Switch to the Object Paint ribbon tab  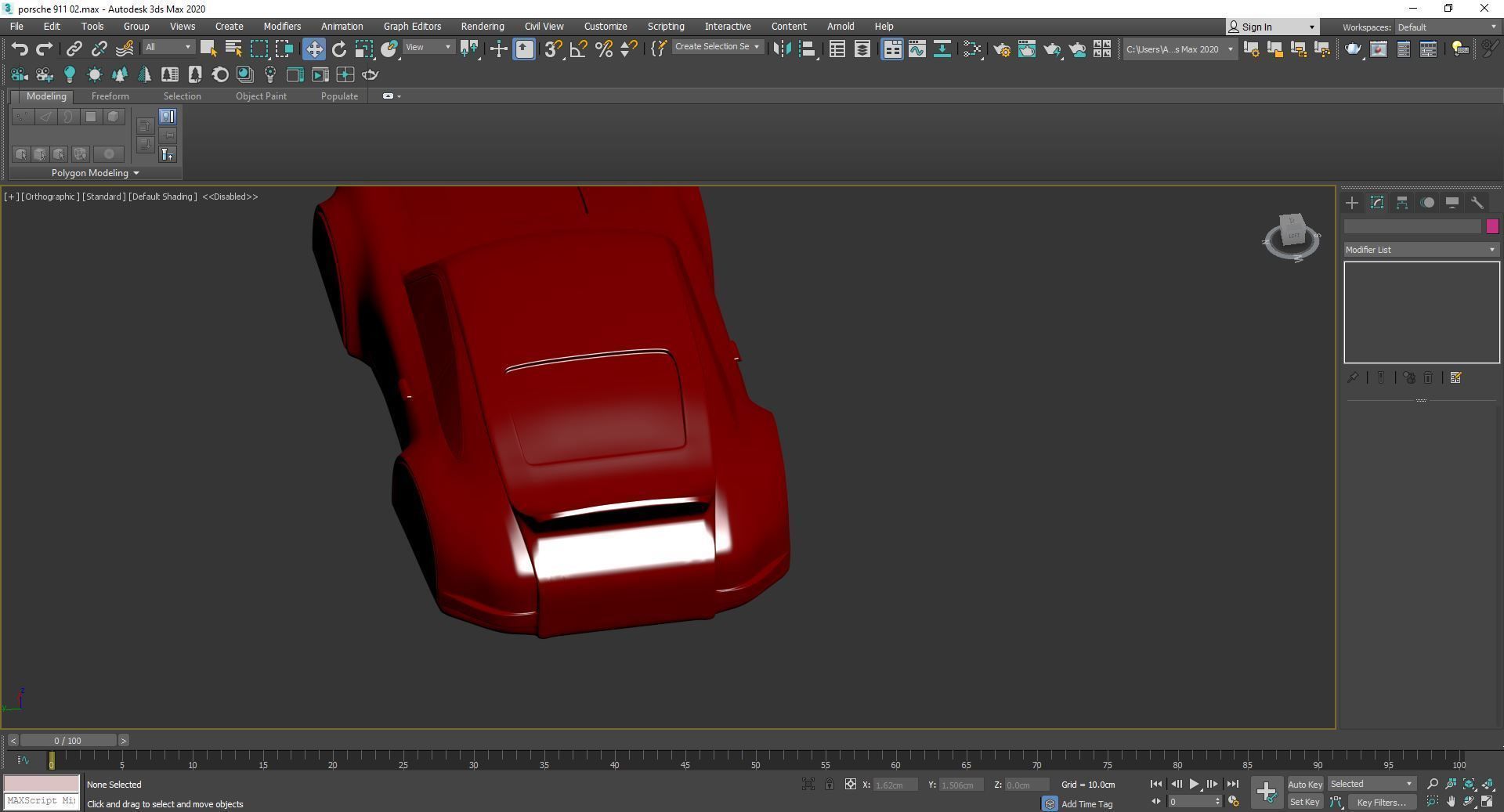point(261,96)
